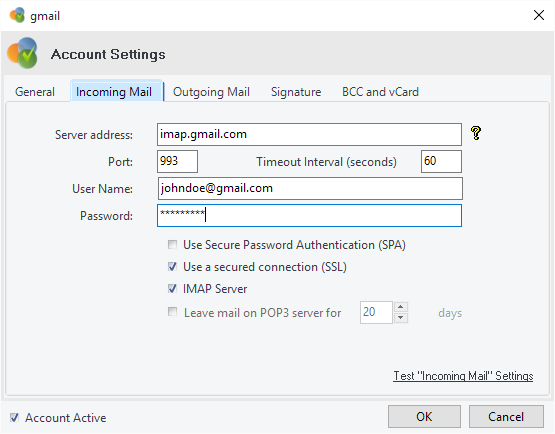Click the yellow question mark help icon

click(476, 133)
